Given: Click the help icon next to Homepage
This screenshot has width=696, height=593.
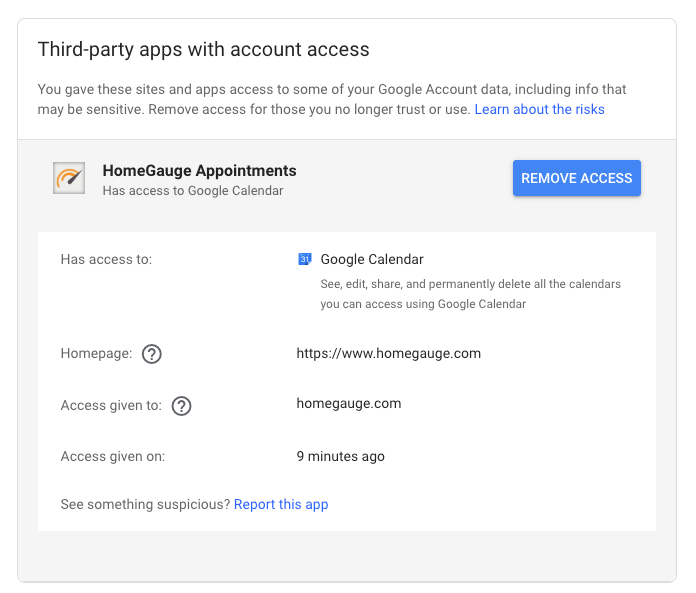Looking at the screenshot, I should tap(151, 354).
